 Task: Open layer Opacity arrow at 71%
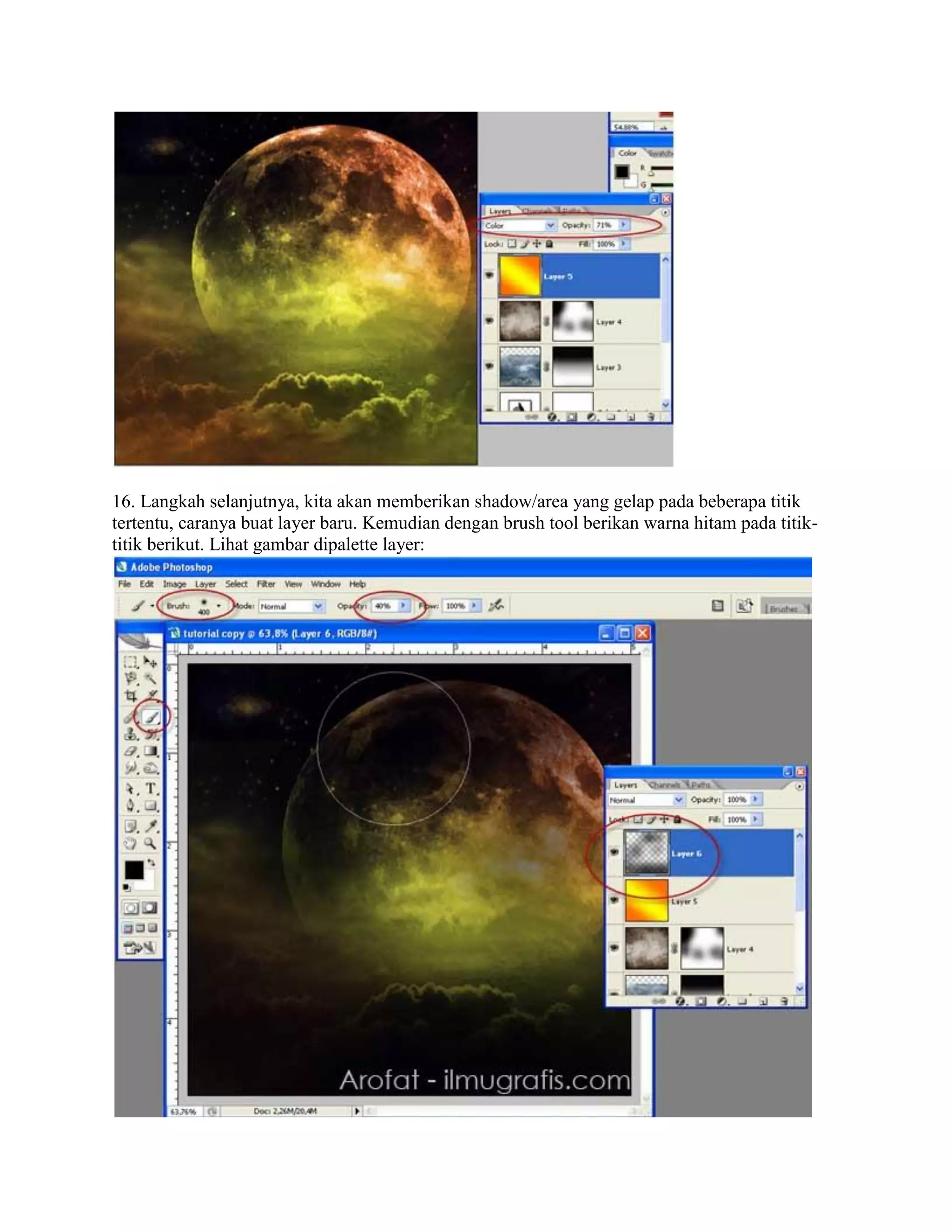pyautogui.click(x=623, y=225)
